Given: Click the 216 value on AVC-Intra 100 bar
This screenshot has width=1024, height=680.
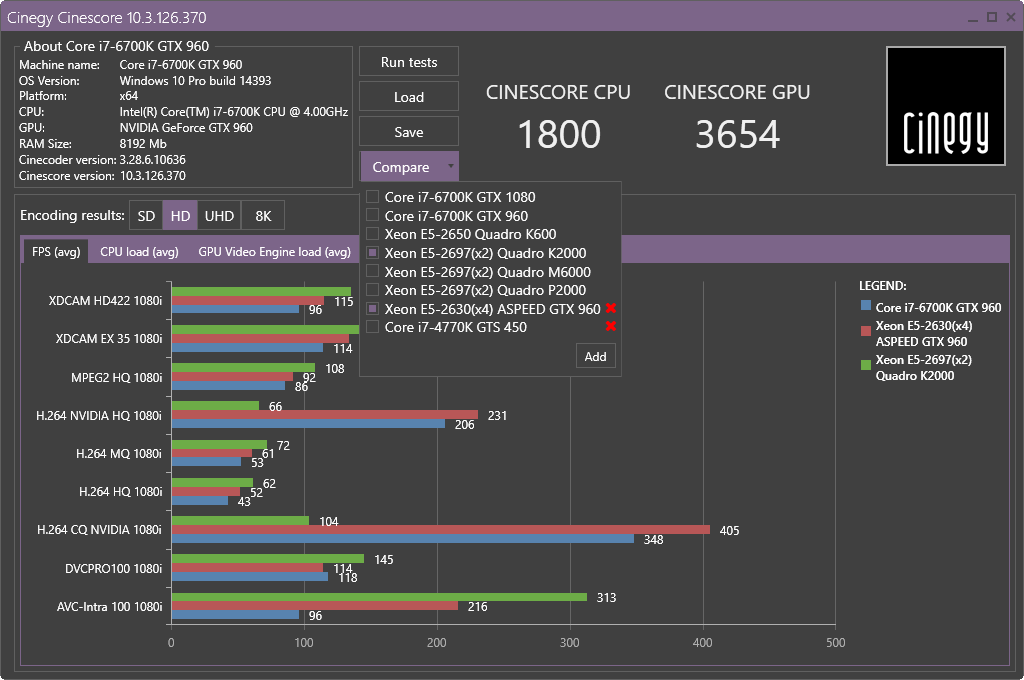Looking at the screenshot, I should pyautogui.click(x=477, y=606).
